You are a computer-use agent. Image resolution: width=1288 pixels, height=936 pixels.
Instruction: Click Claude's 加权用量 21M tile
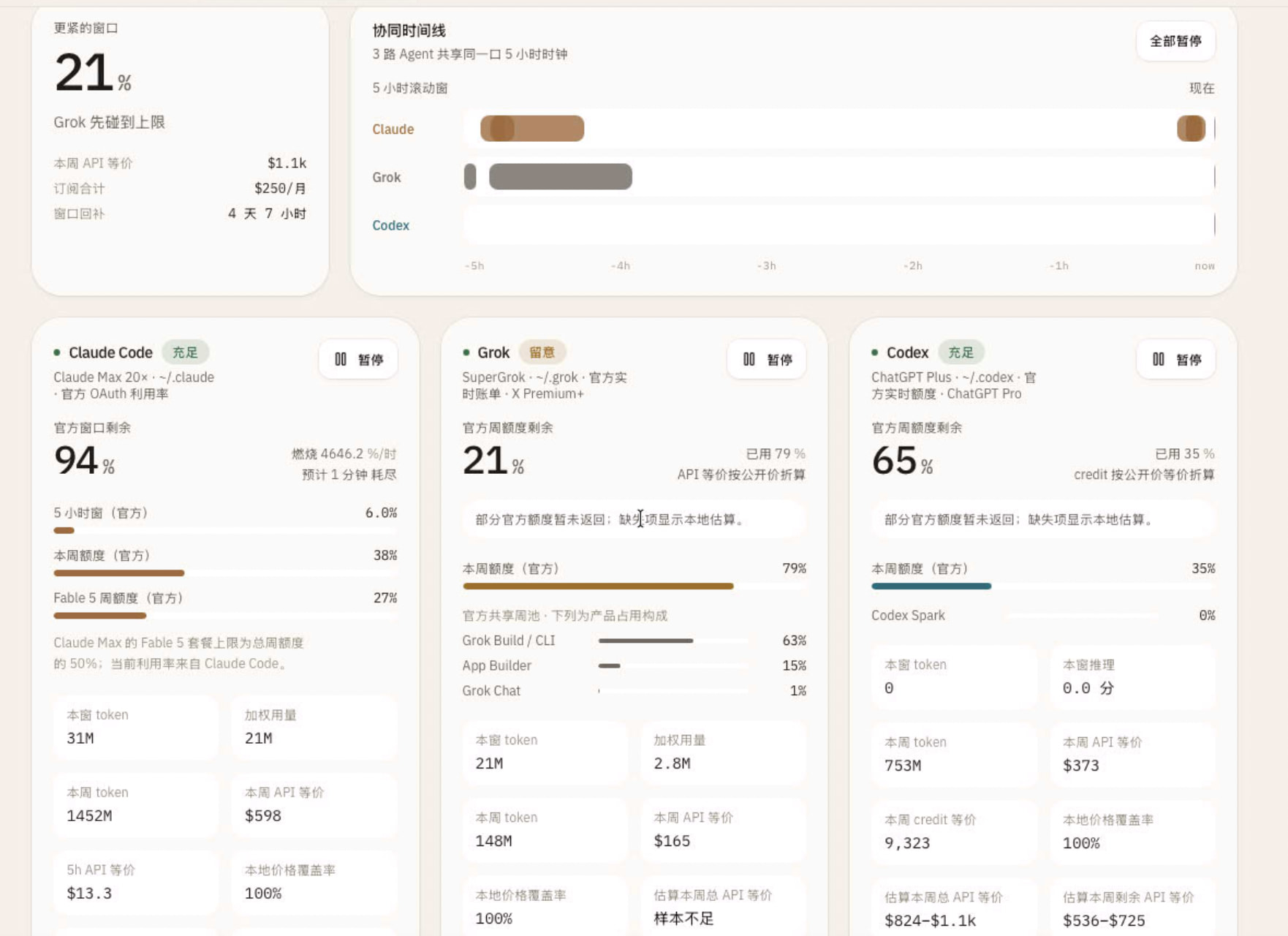[x=314, y=727]
